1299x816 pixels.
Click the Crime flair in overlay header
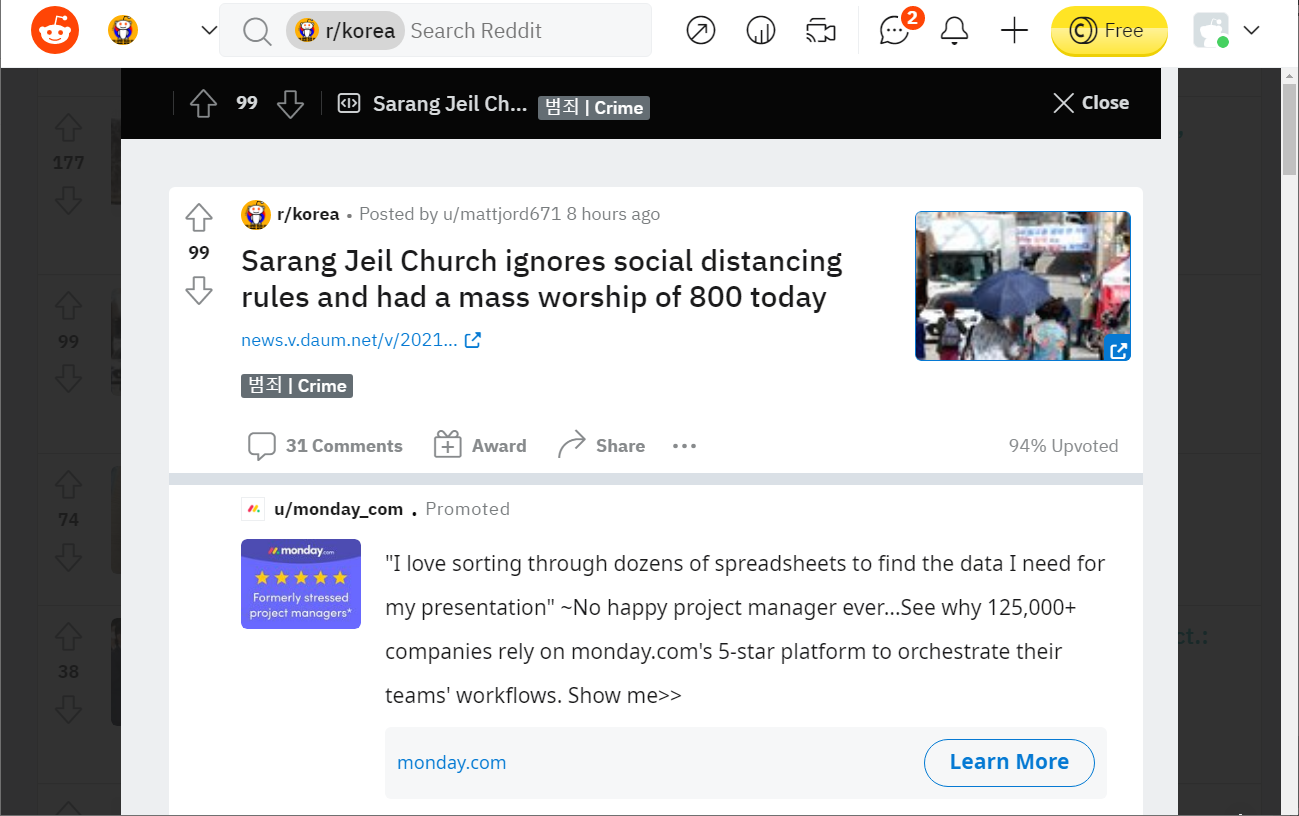[x=594, y=107]
